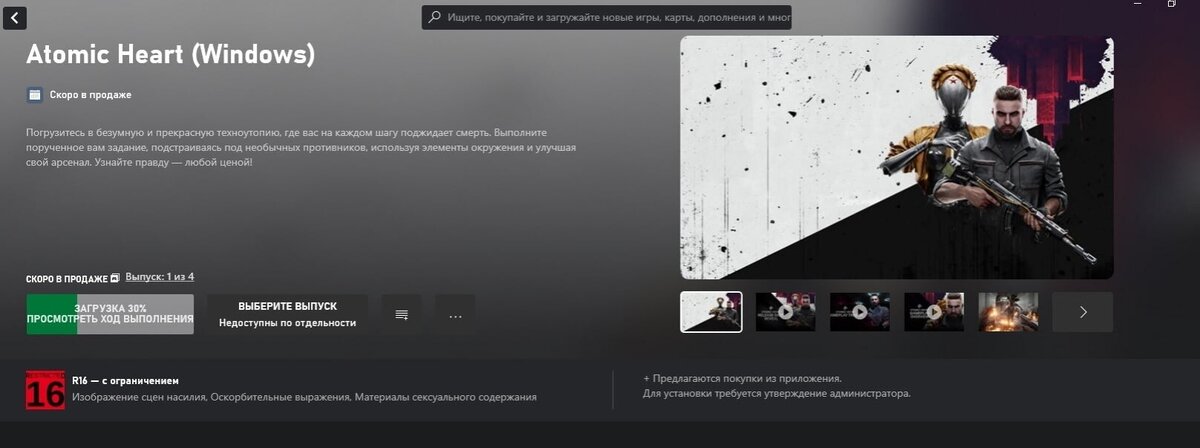Click the search magnifier icon
1200x448 pixels.
point(435,18)
